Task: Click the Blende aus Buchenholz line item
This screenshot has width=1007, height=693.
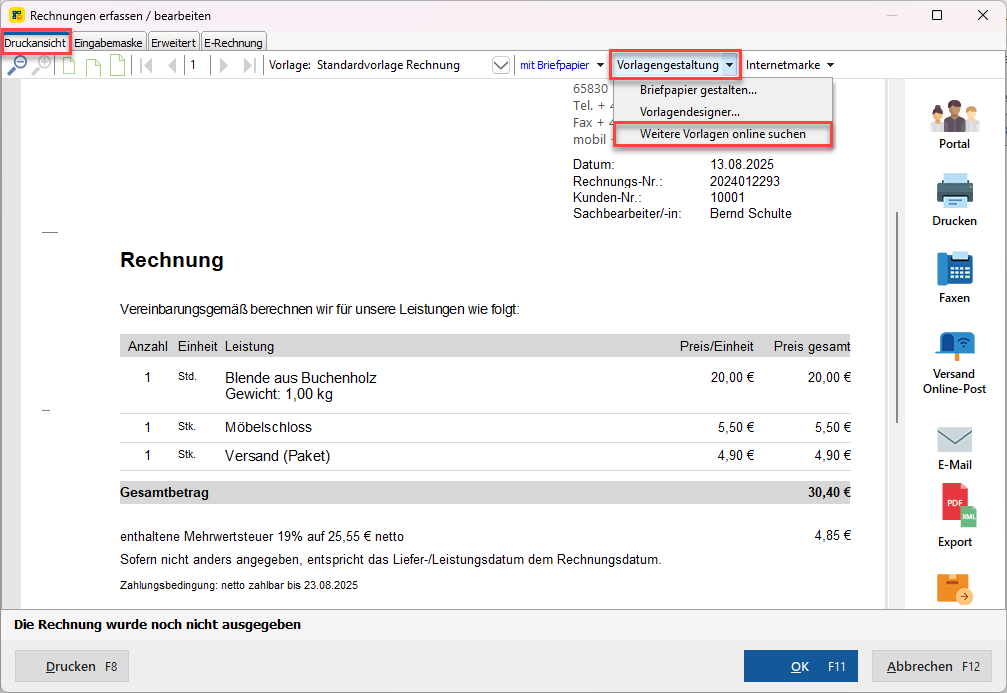Action: click(x=301, y=378)
